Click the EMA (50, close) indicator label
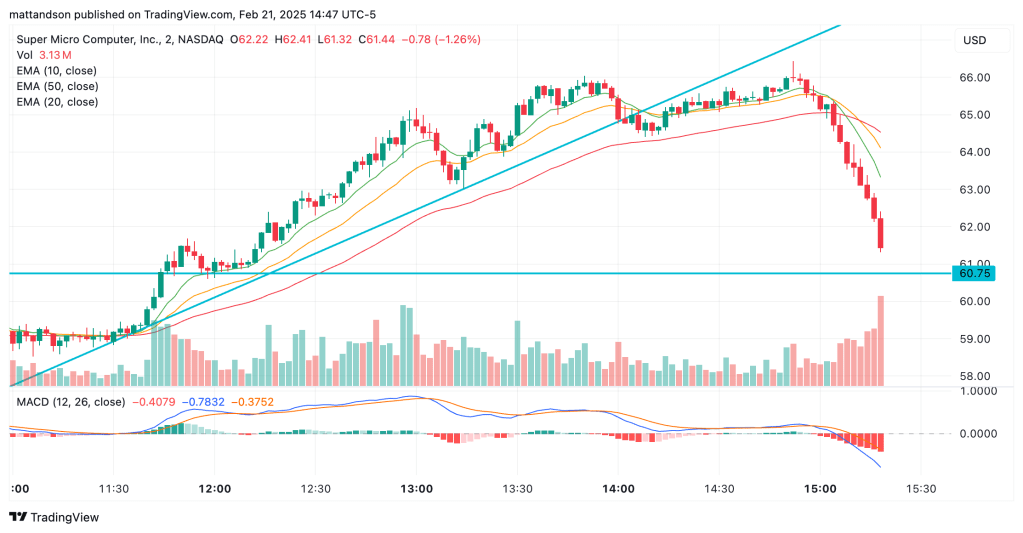 pyautogui.click(x=56, y=86)
